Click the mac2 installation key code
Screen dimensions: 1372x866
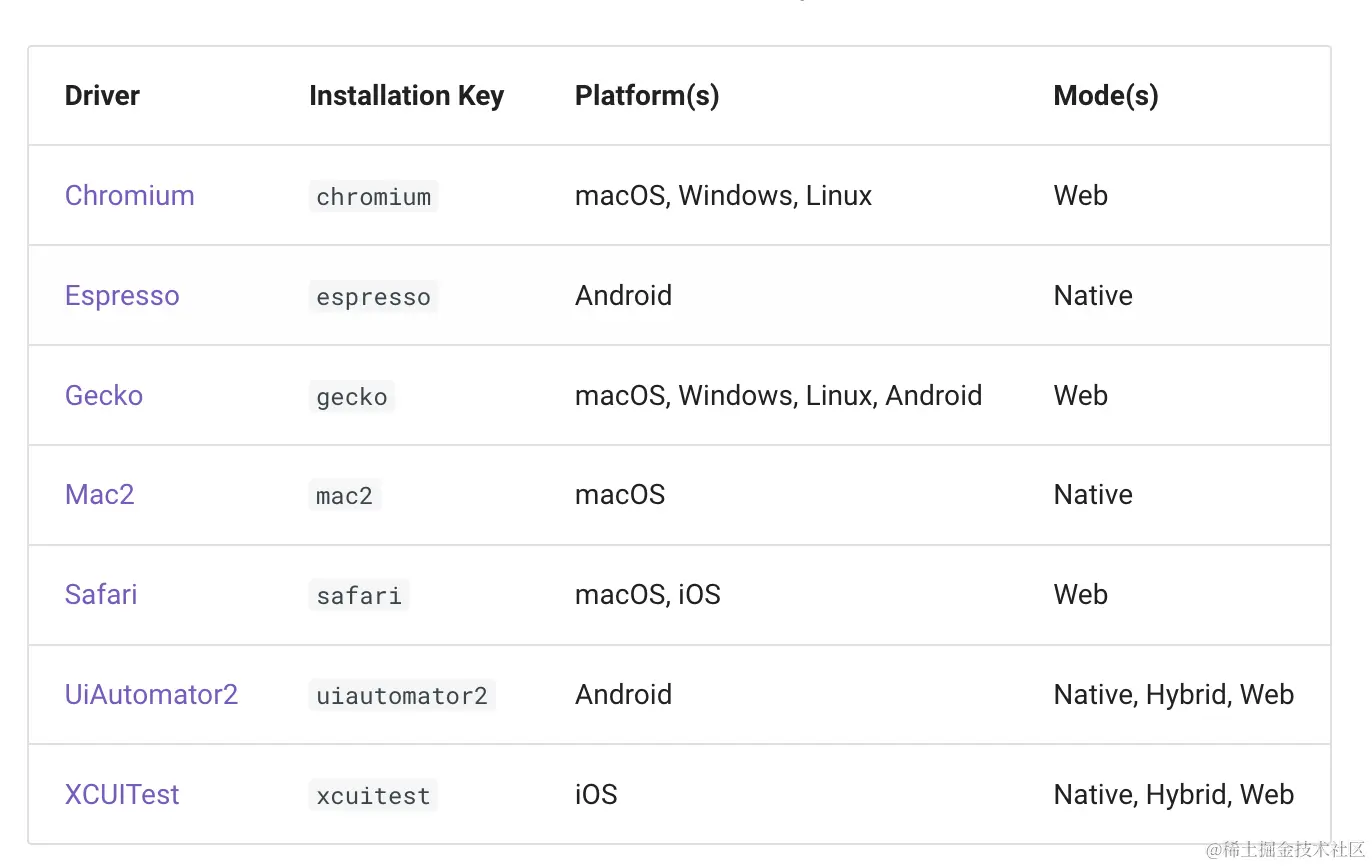[345, 496]
